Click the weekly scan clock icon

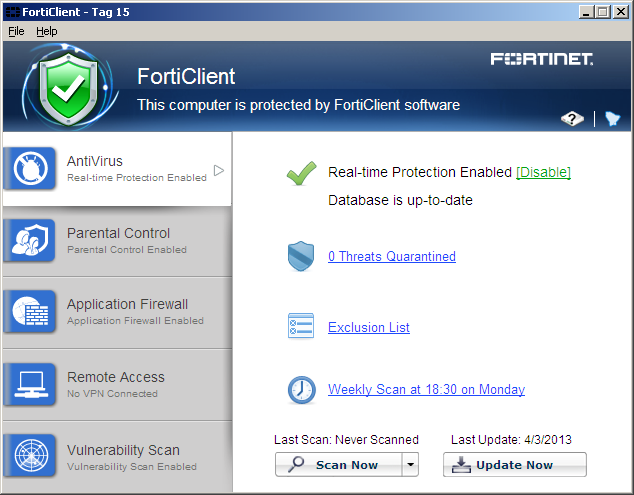pos(301,390)
